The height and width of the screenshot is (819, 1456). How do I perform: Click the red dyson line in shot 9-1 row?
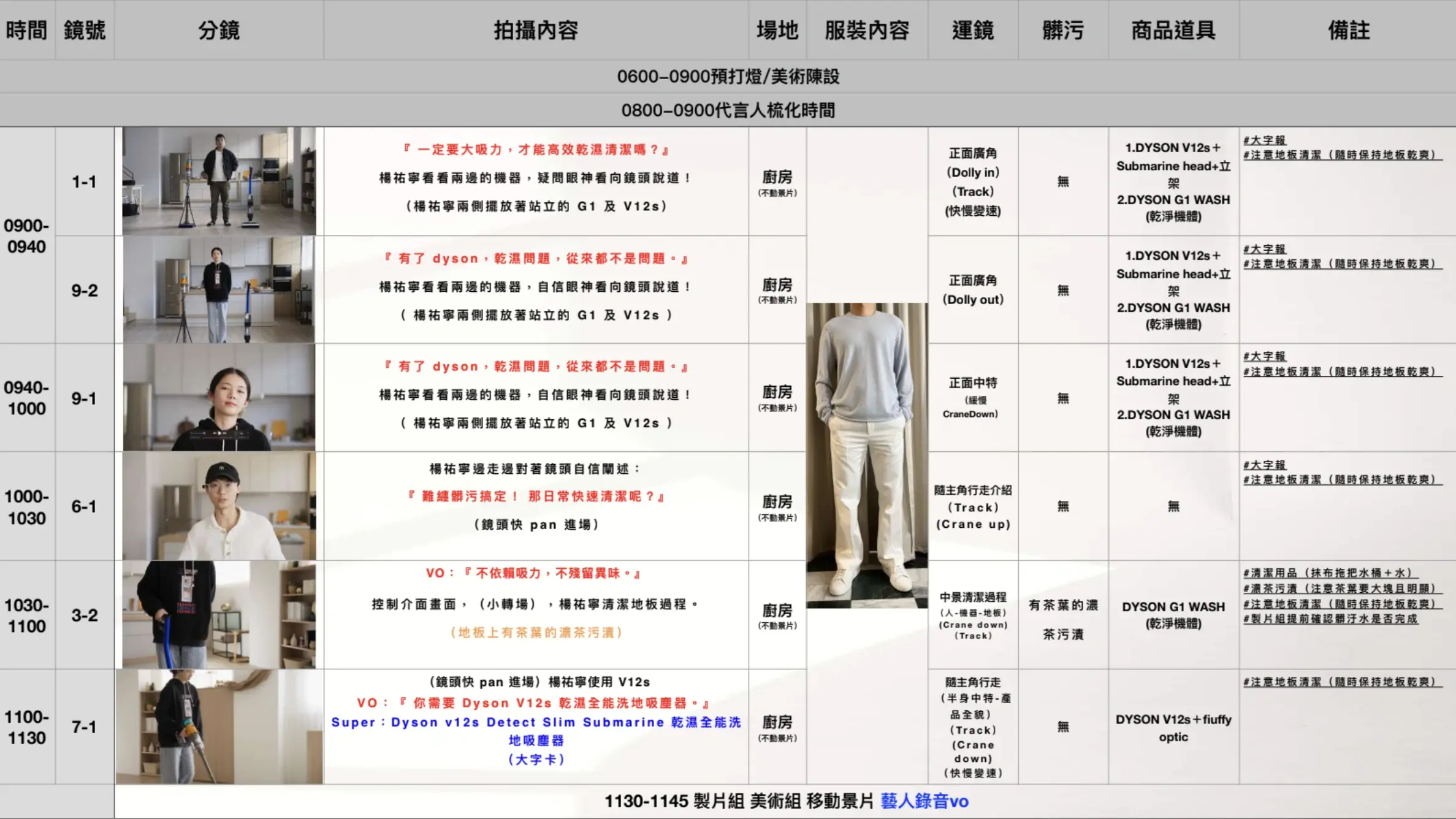536,367
